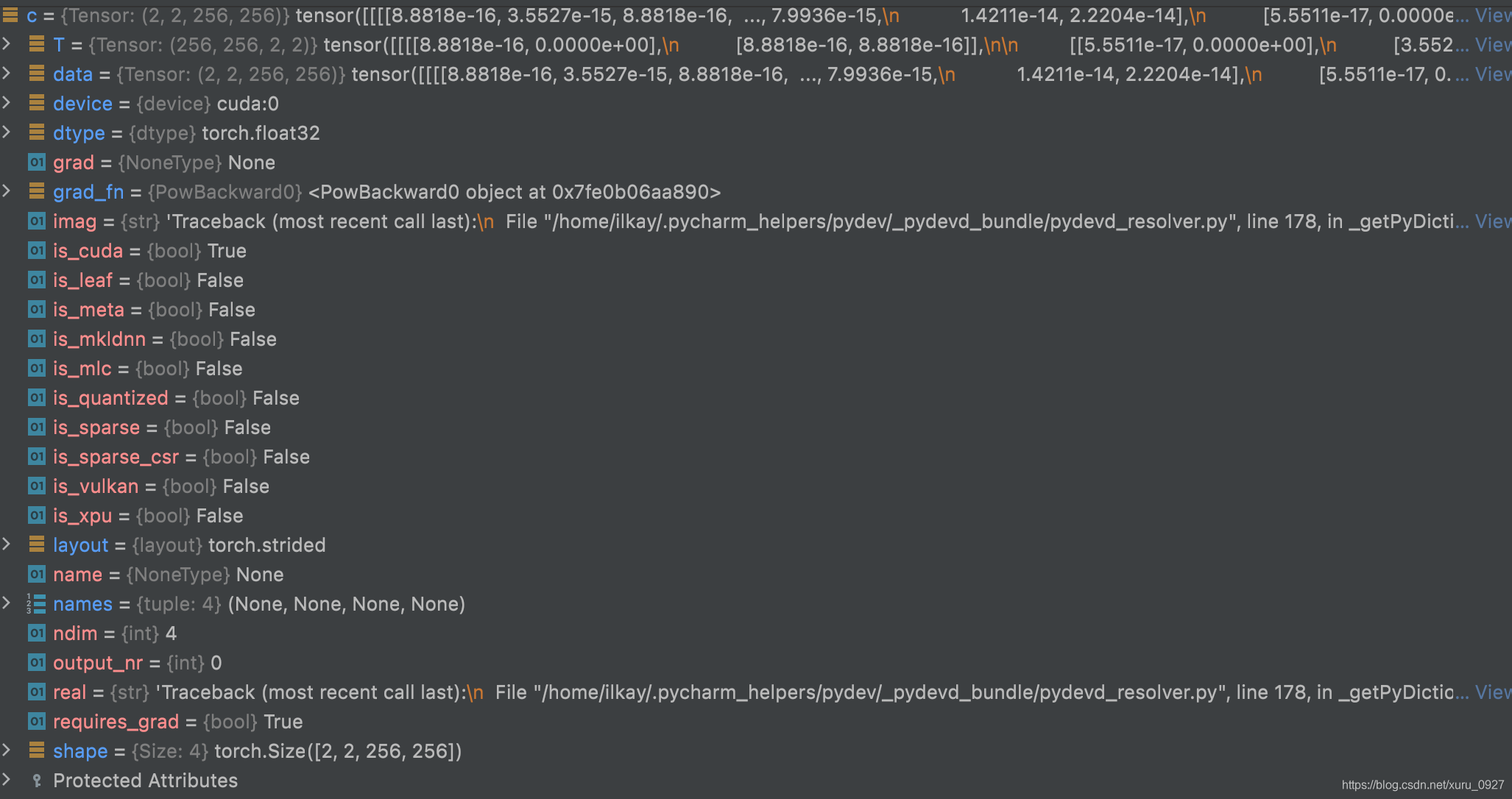Expand the variable 'c' tensor entry
This screenshot has height=799, width=1512.
tap(9, 14)
